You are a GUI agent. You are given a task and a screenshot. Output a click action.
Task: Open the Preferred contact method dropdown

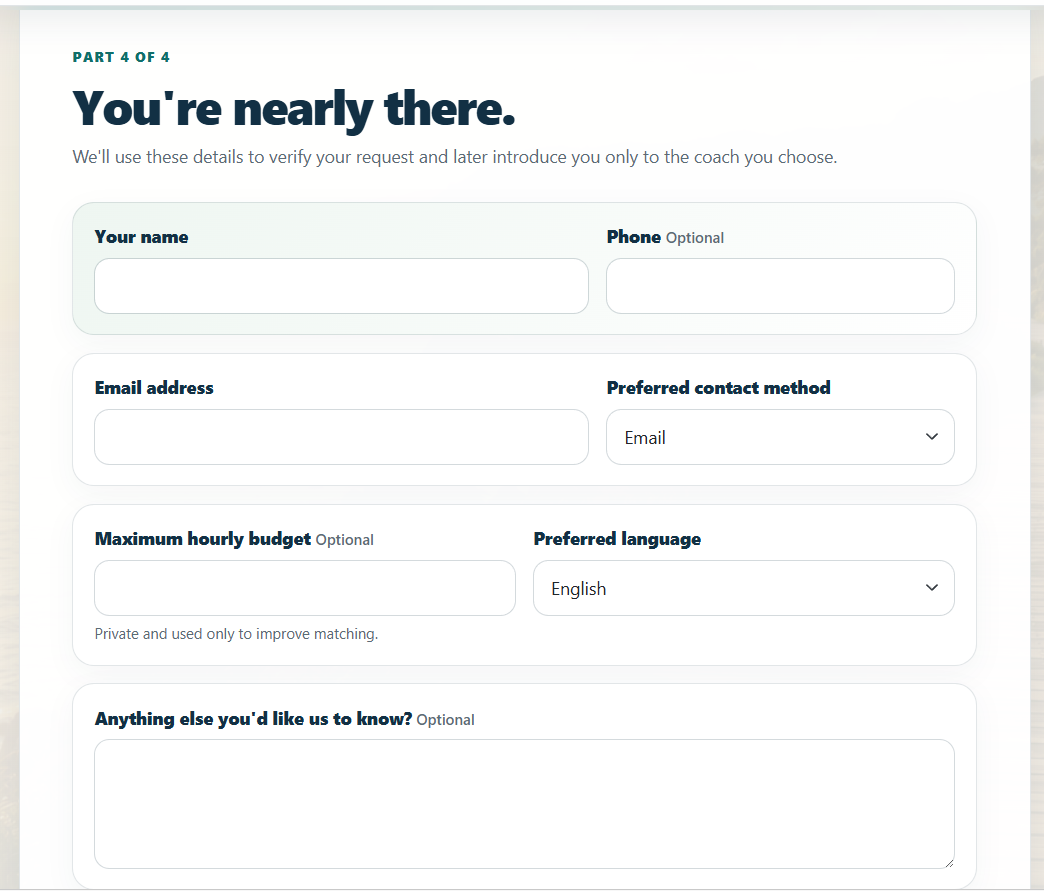pyautogui.click(x=780, y=437)
